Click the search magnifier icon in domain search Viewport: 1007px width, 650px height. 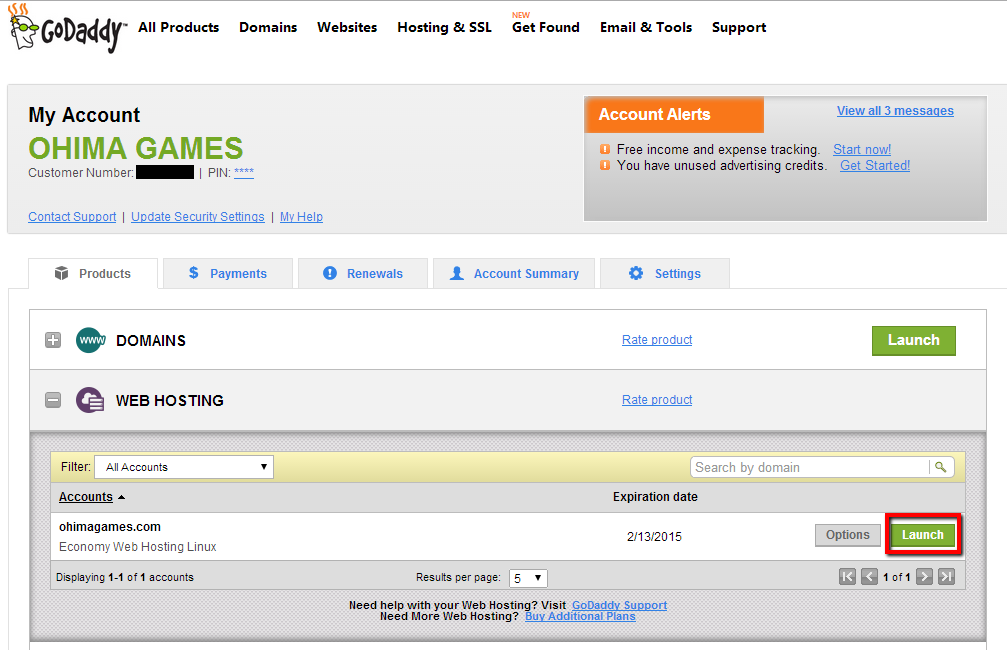point(941,467)
